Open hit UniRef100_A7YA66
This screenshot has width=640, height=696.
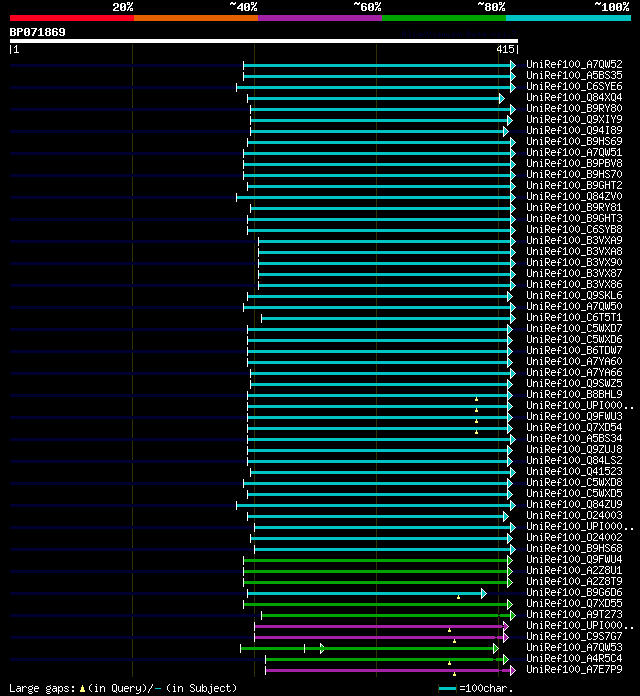point(574,372)
